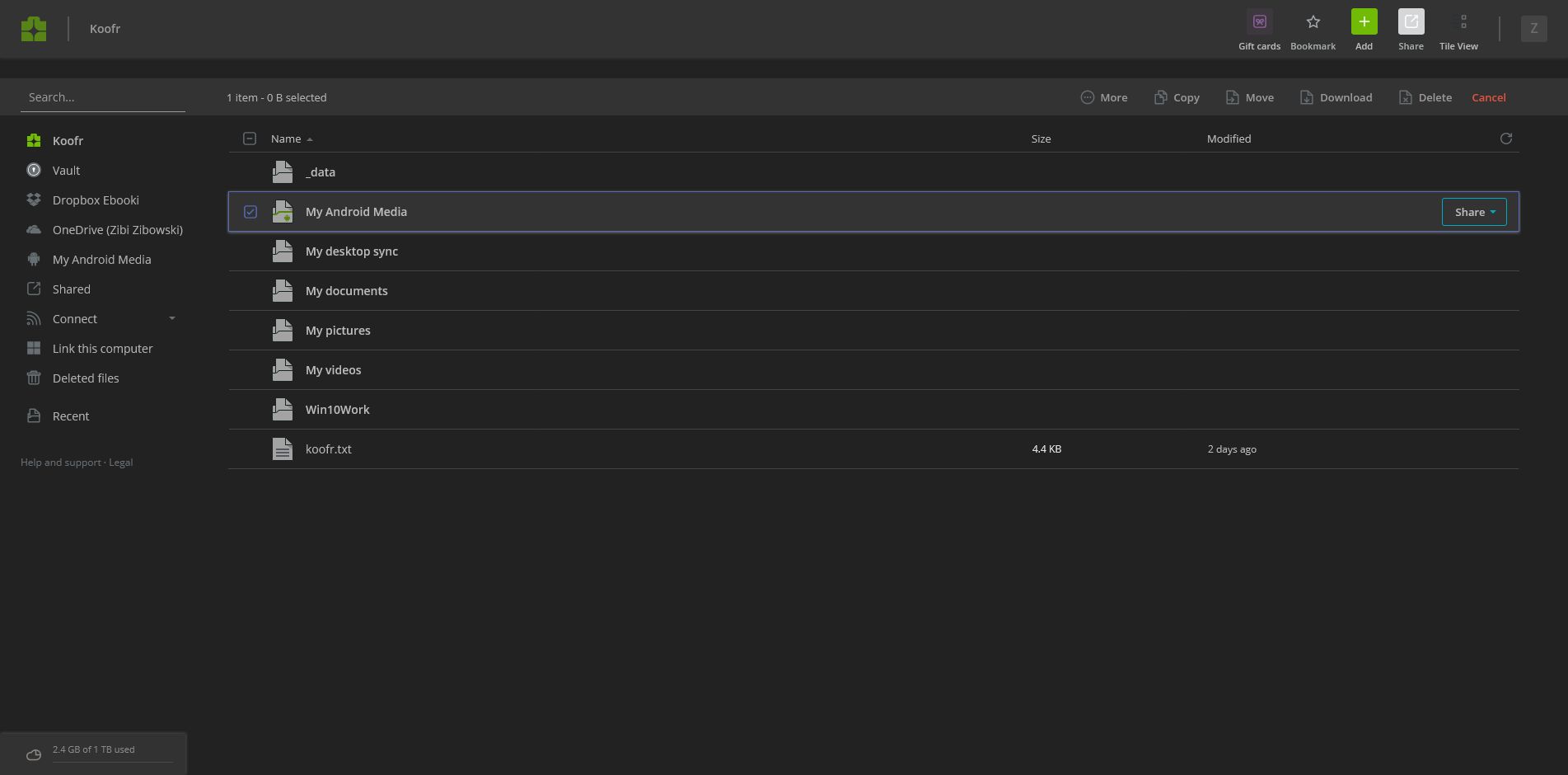Click the green Add plus button
Viewport: 1568px width, 775px height.
(x=1364, y=21)
